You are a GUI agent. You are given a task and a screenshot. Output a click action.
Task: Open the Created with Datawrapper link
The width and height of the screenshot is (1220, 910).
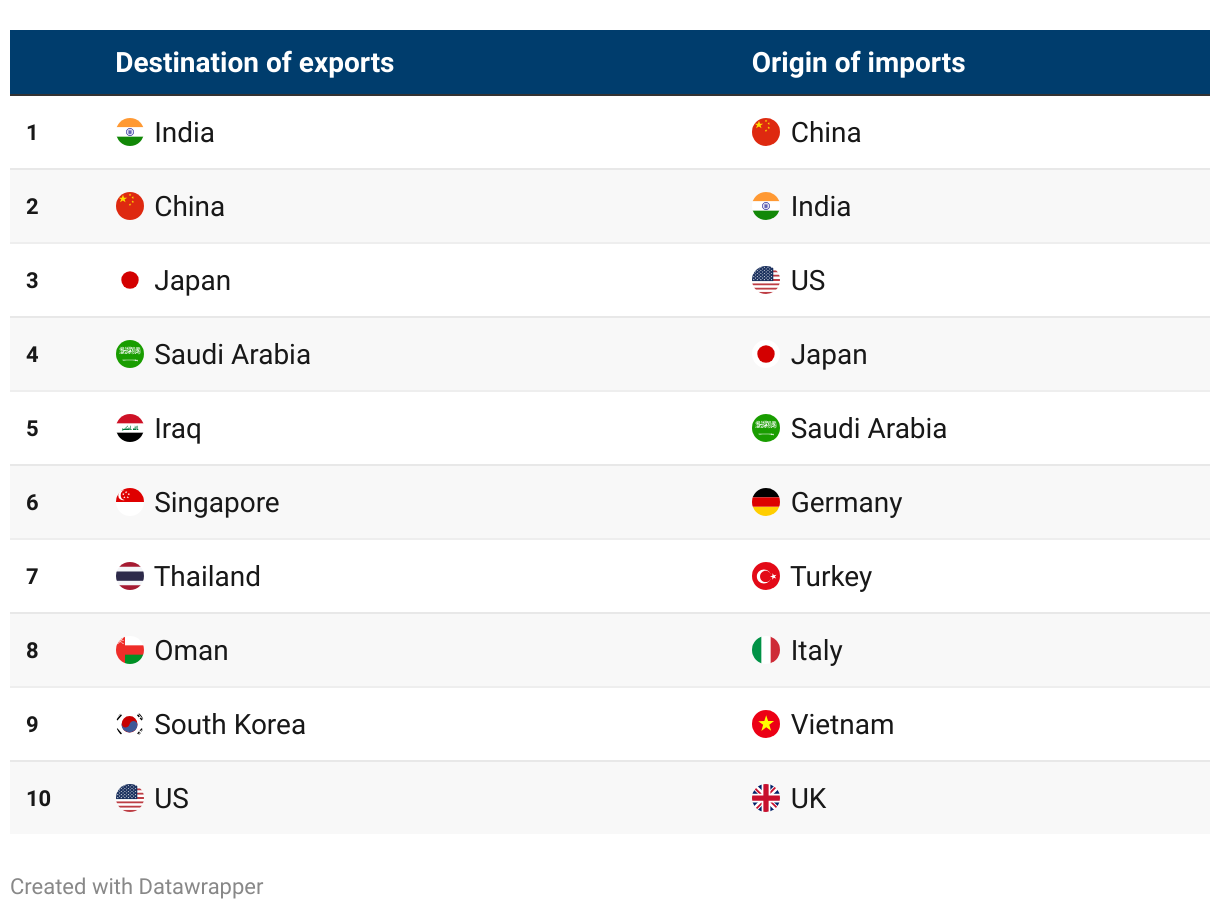tap(137, 886)
